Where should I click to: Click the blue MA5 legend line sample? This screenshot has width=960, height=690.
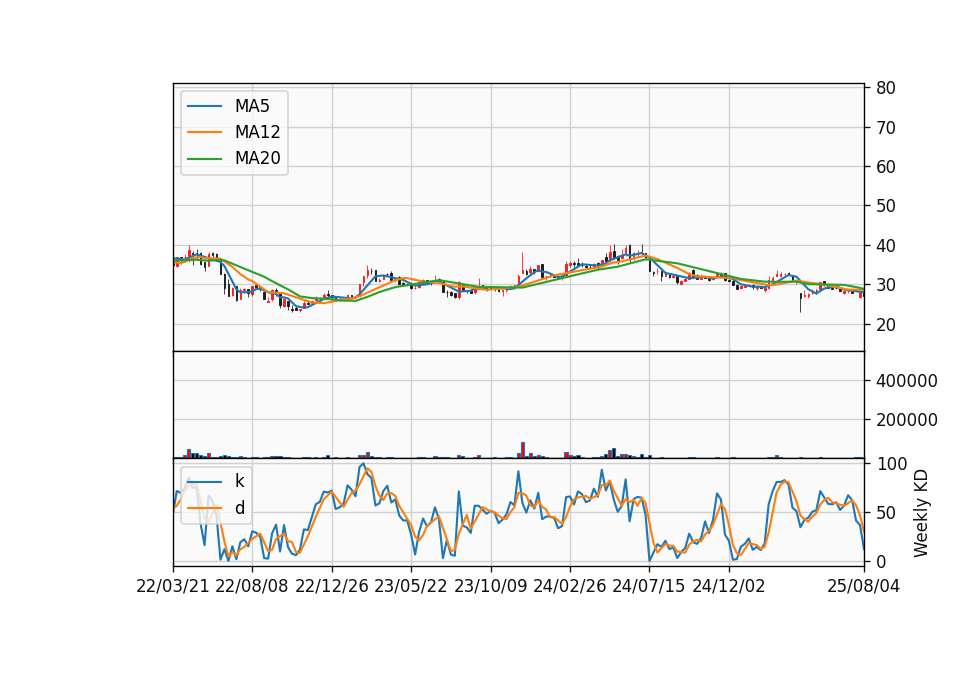tap(204, 106)
